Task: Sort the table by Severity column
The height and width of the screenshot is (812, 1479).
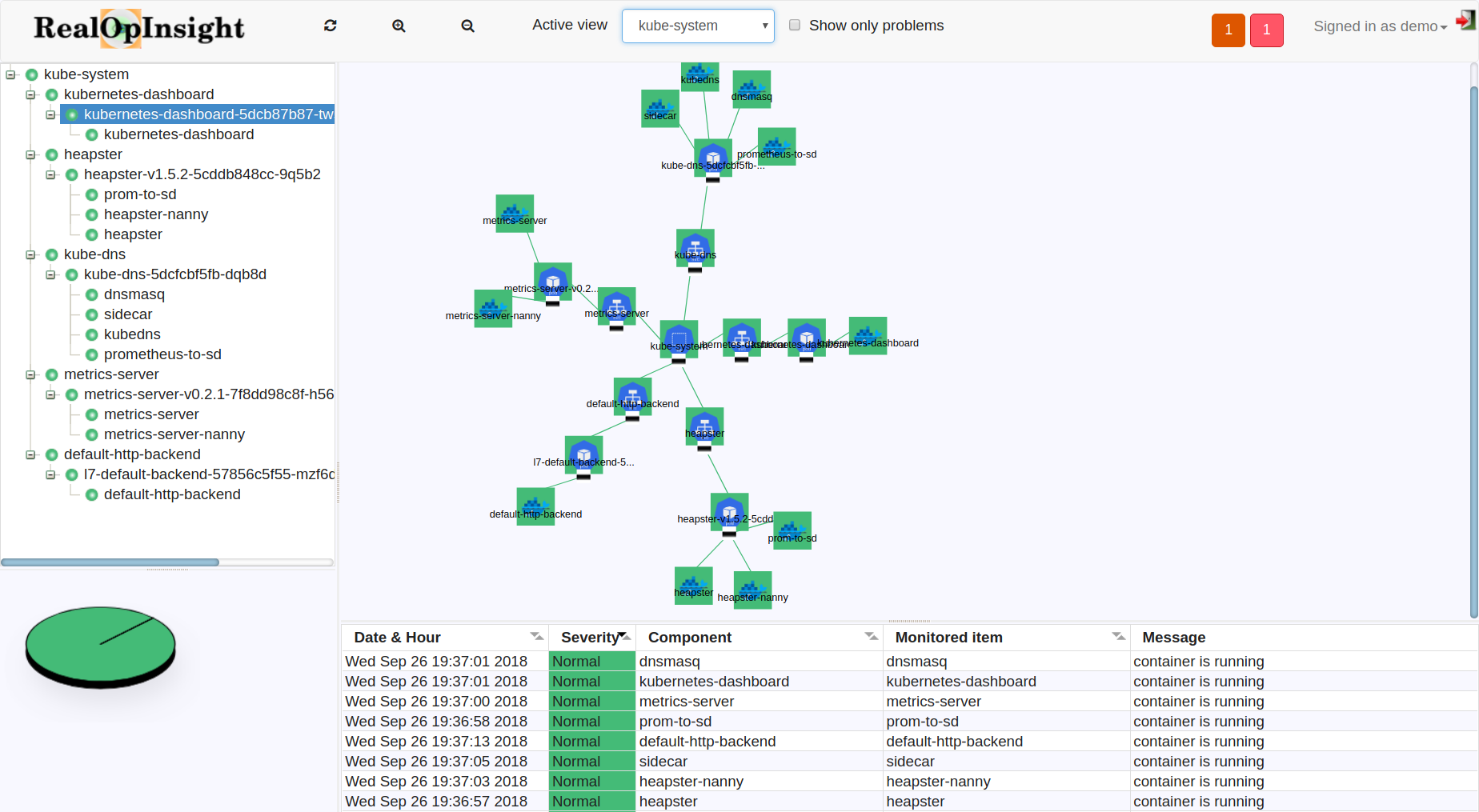Action: tap(591, 638)
